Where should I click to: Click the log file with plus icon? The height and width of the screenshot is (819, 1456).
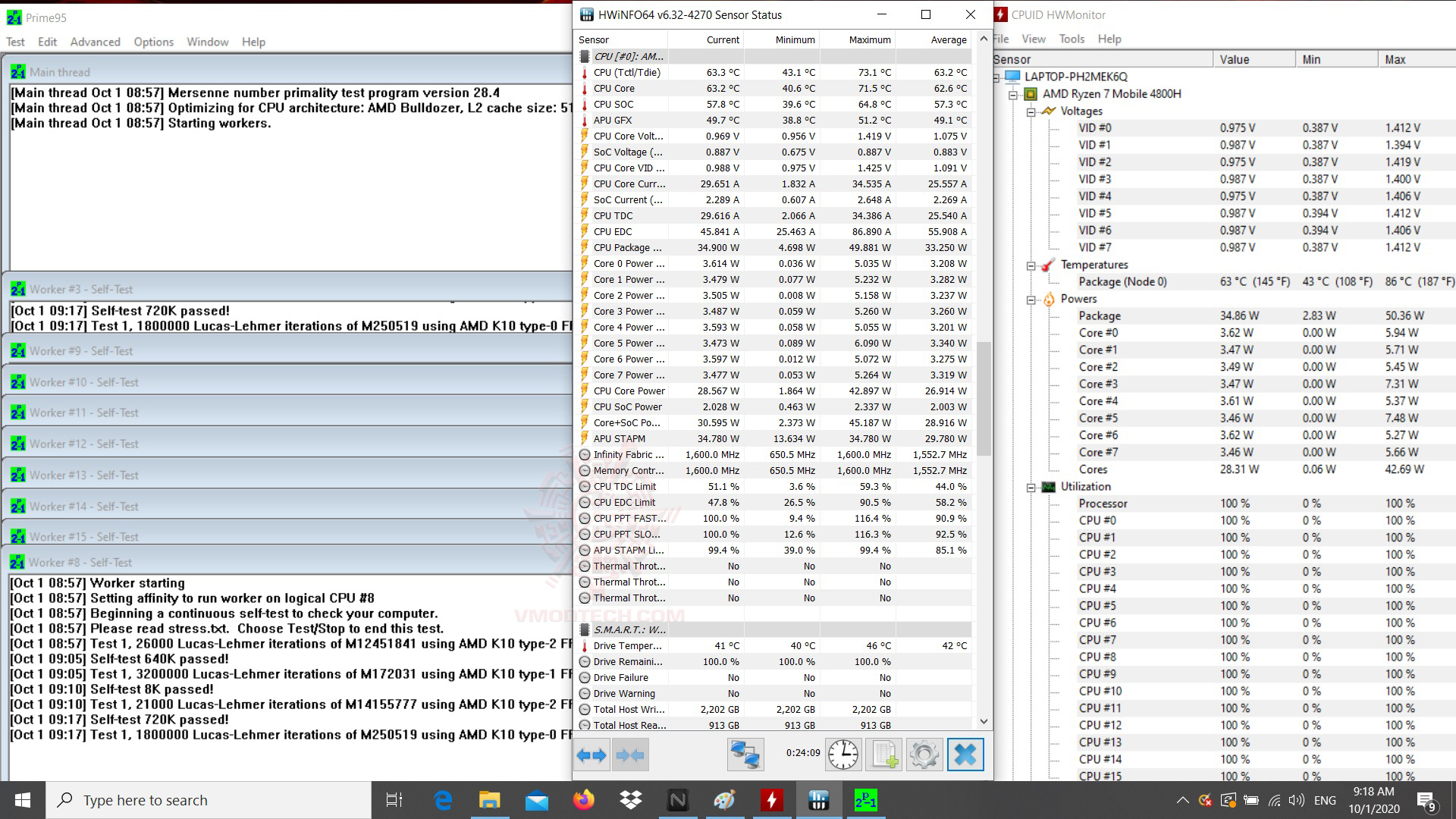point(884,755)
